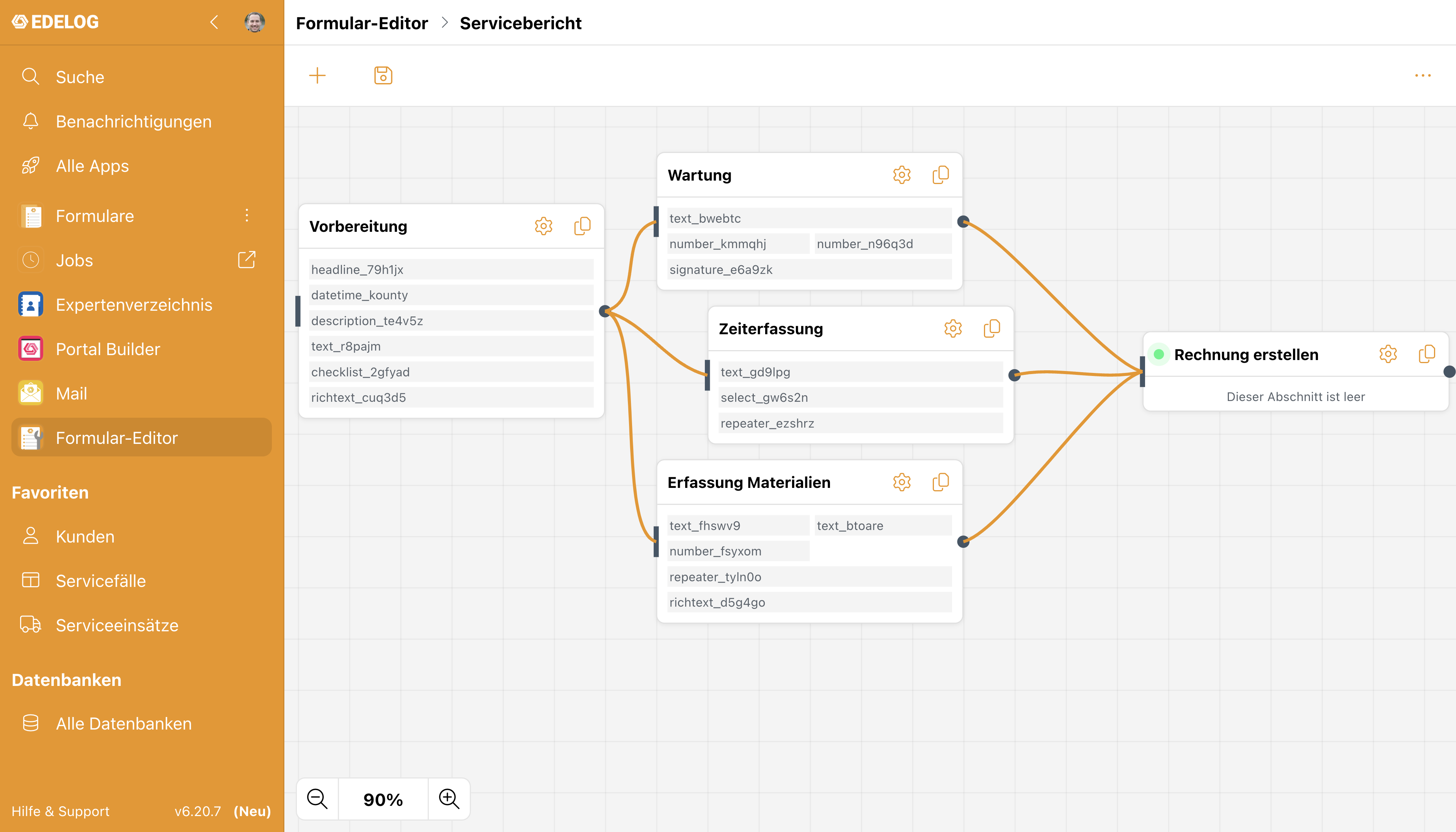Click the Formular-Editor breadcrumb
The width and height of the screenshot is (1456, 832).
pos(362,23)
